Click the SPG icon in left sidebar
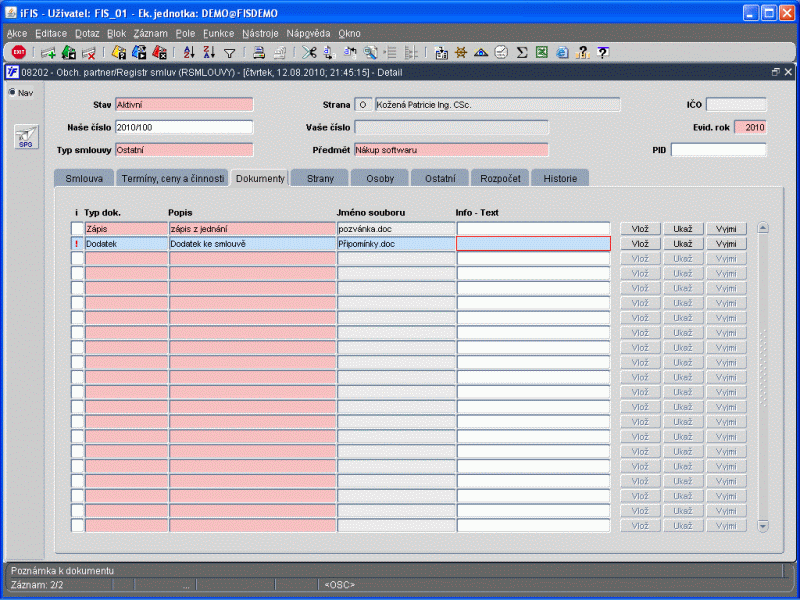 tap(26, 137)
